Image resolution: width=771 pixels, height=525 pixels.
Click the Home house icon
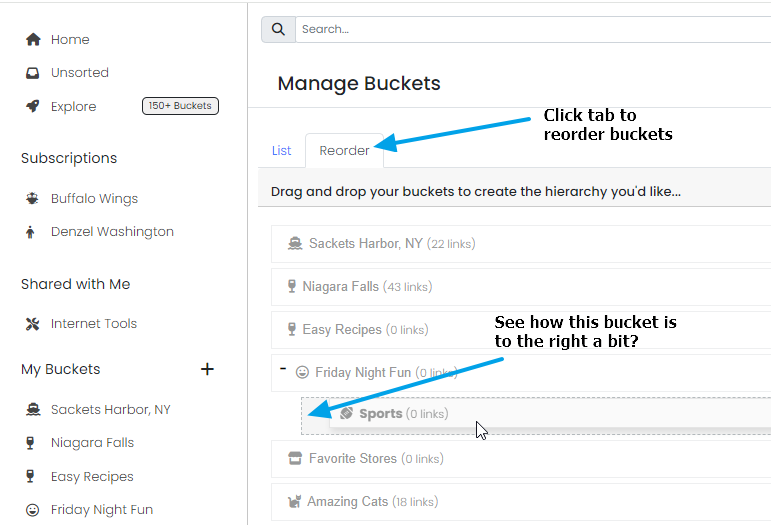pos(33,39)
